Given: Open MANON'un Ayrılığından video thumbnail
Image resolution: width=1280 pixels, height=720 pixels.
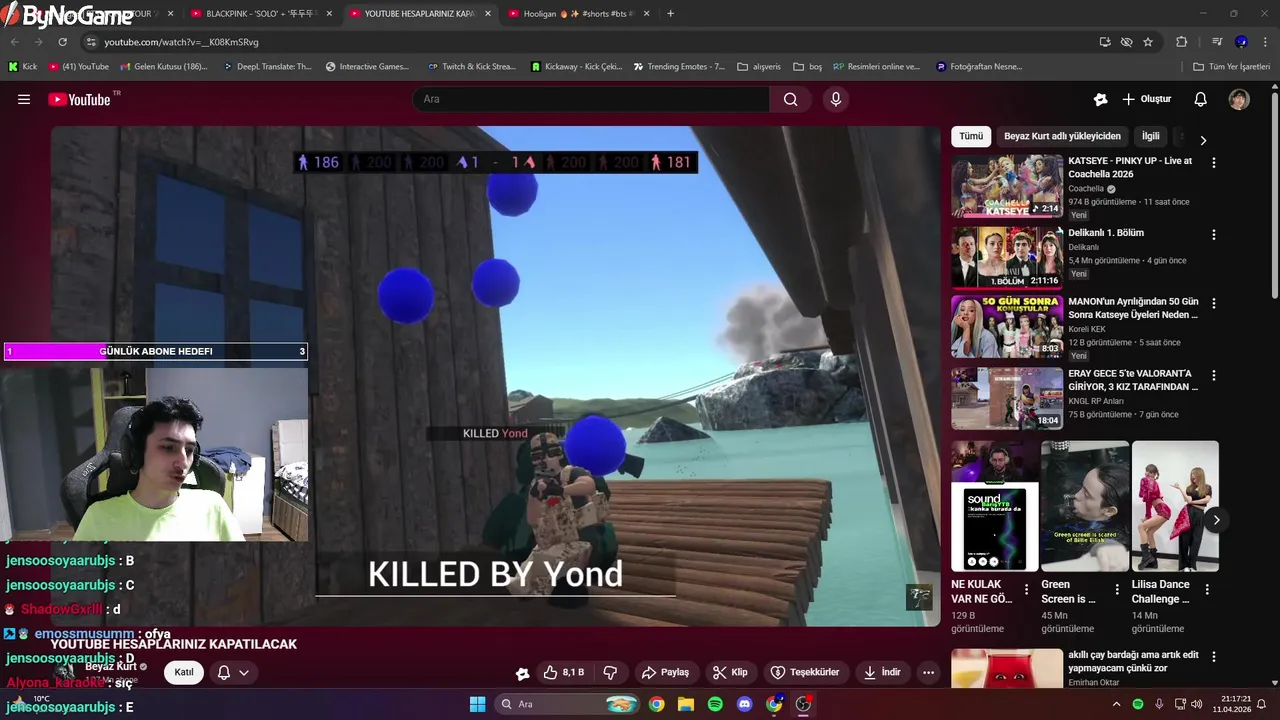Looking at the screenshot, I should [1007, 326].
